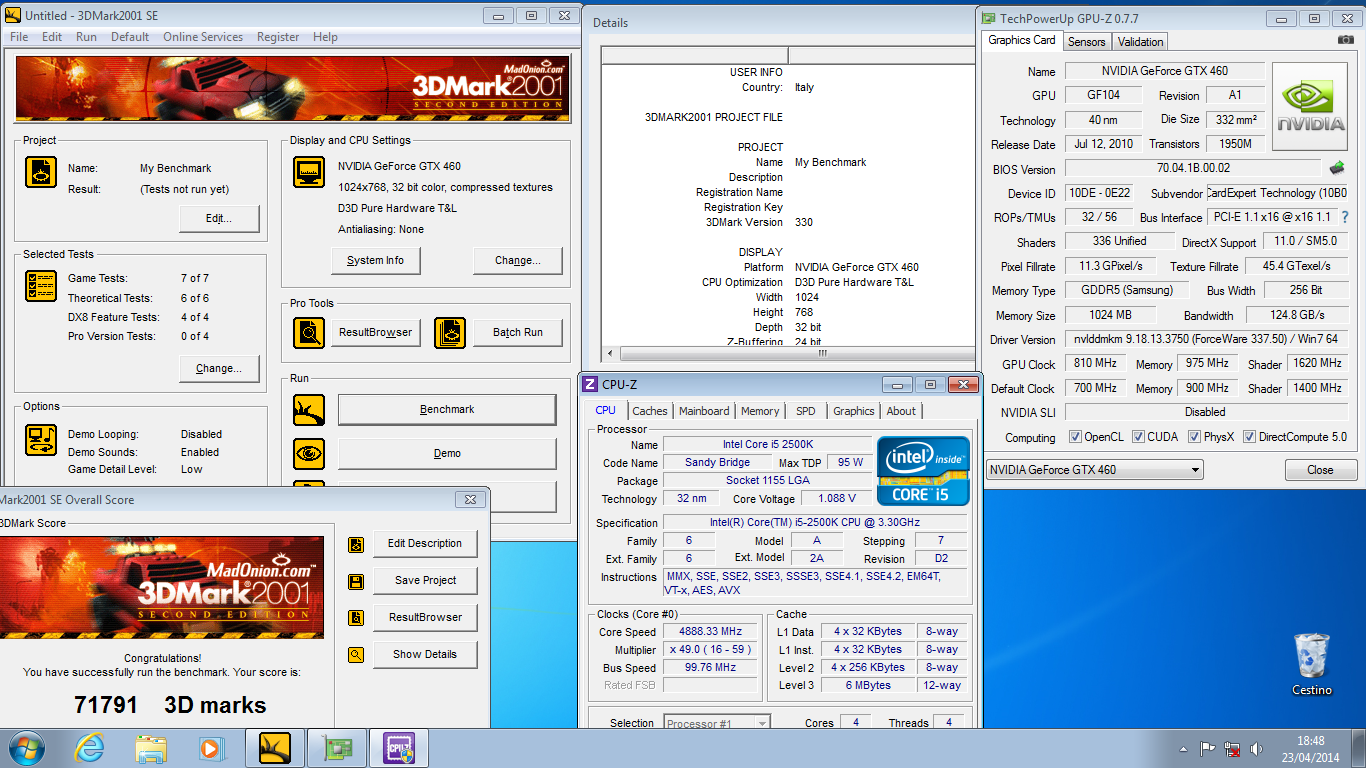Click the Batch Run button
This screenshot has width=1366, height=768.
click(518, 332)
